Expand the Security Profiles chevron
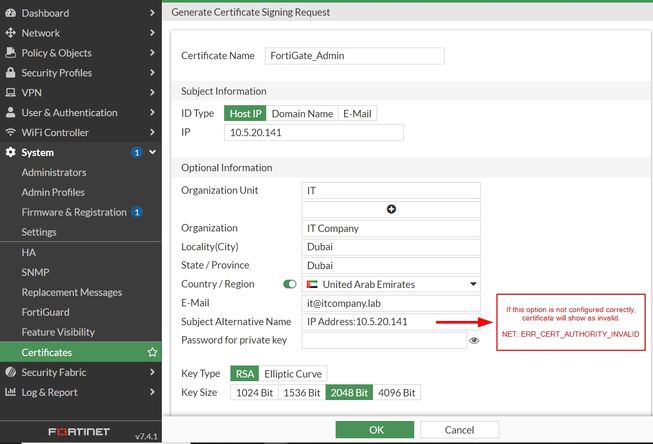 coord(152,72)
